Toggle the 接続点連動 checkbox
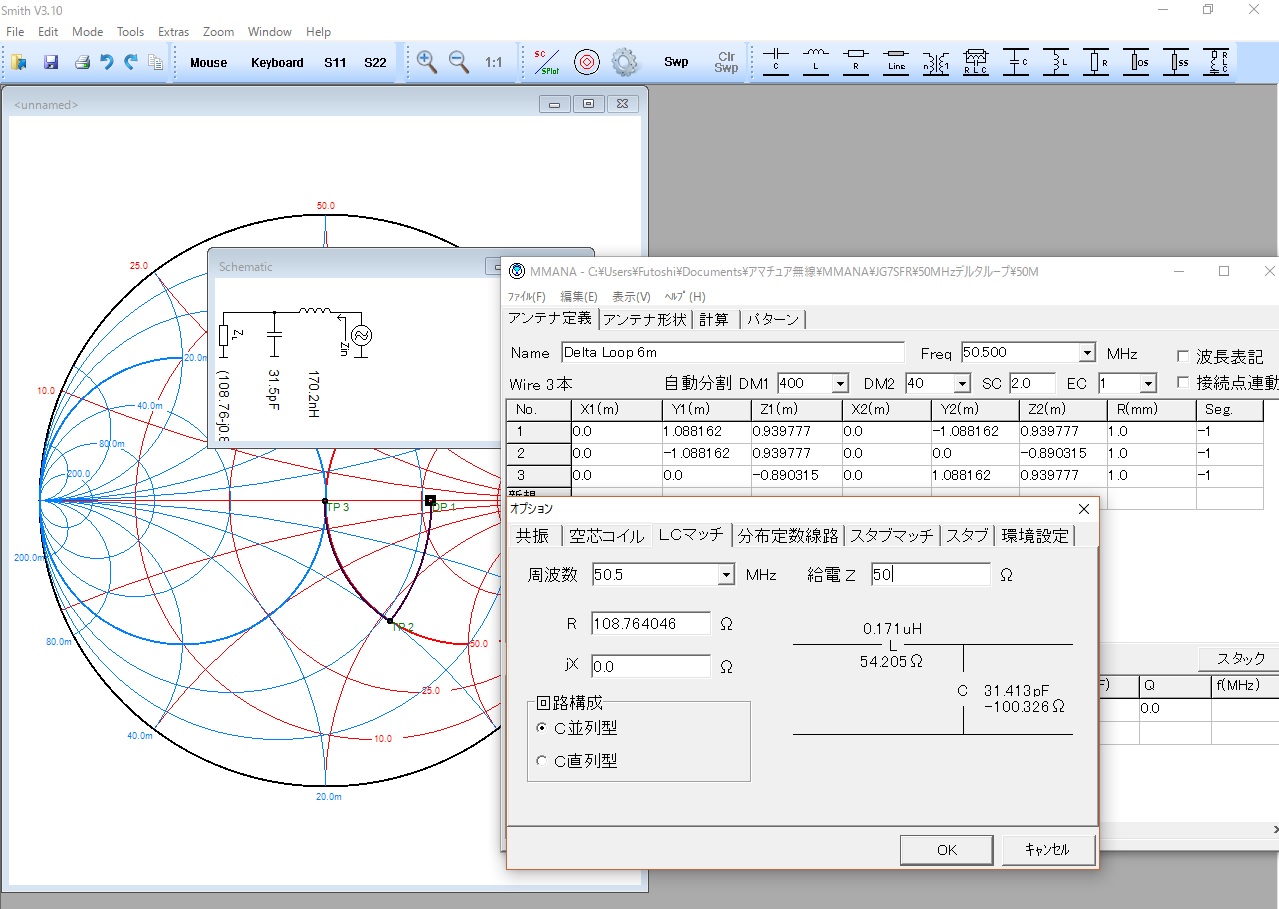The image size is (1279, 909). coord(1183,382)
